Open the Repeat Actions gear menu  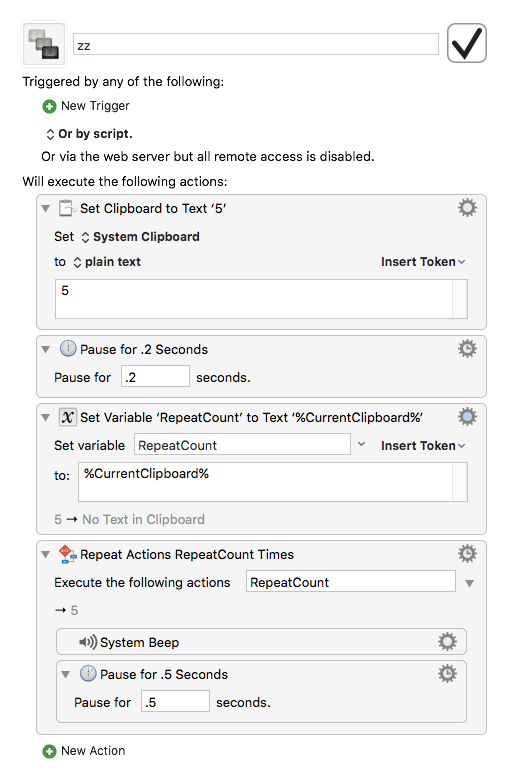(x=467, y=553)
